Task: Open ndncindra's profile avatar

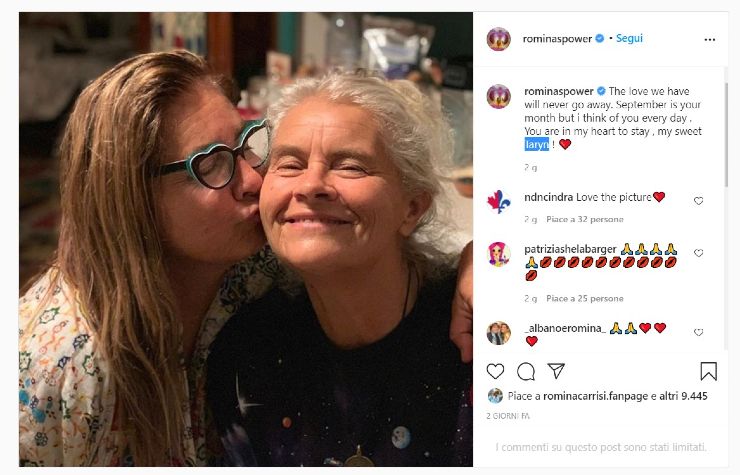Action: 498,201
